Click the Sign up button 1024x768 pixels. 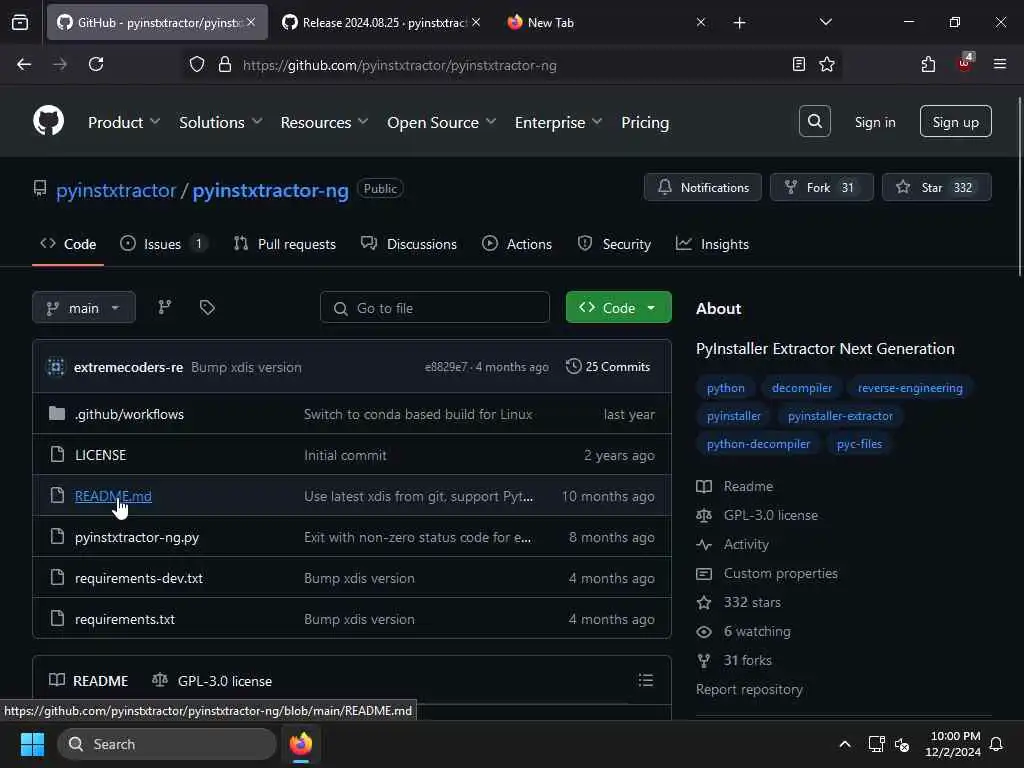click(x=955, y=121)
